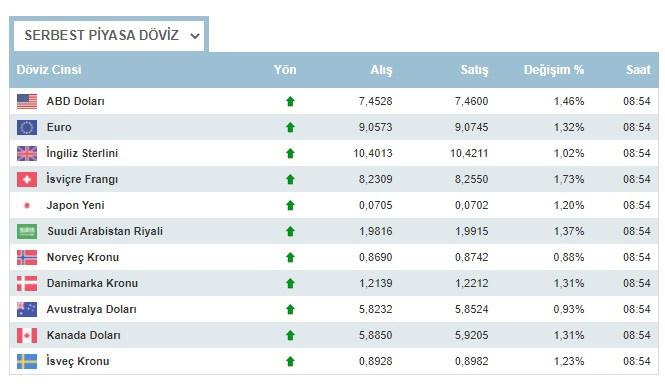Click the İsveç Kronu selling rate 0,8982
665x389 pixels.
pyautogui.click(x=472, y=361)
